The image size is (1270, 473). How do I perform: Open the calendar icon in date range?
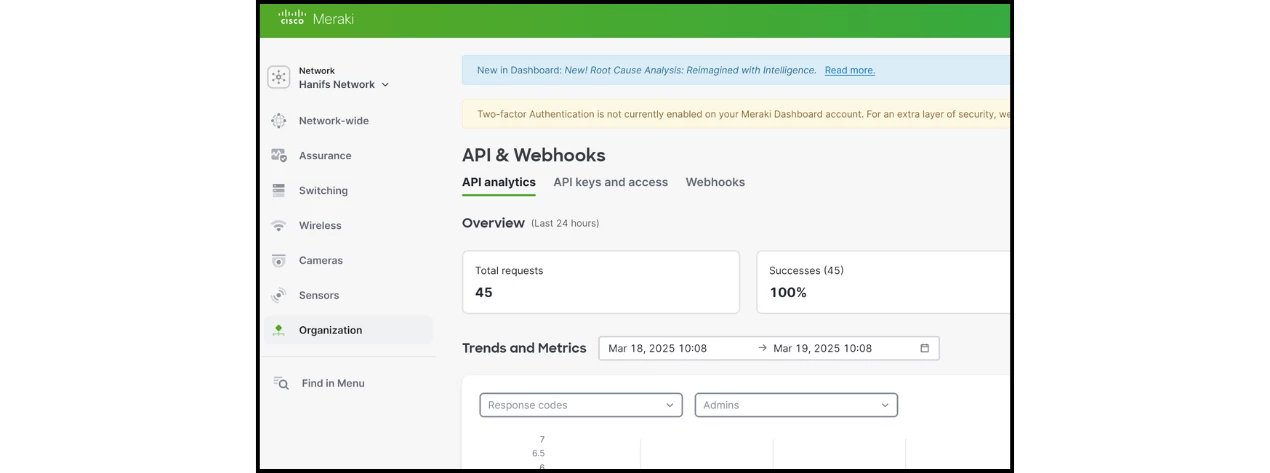[x=924, y=348]
